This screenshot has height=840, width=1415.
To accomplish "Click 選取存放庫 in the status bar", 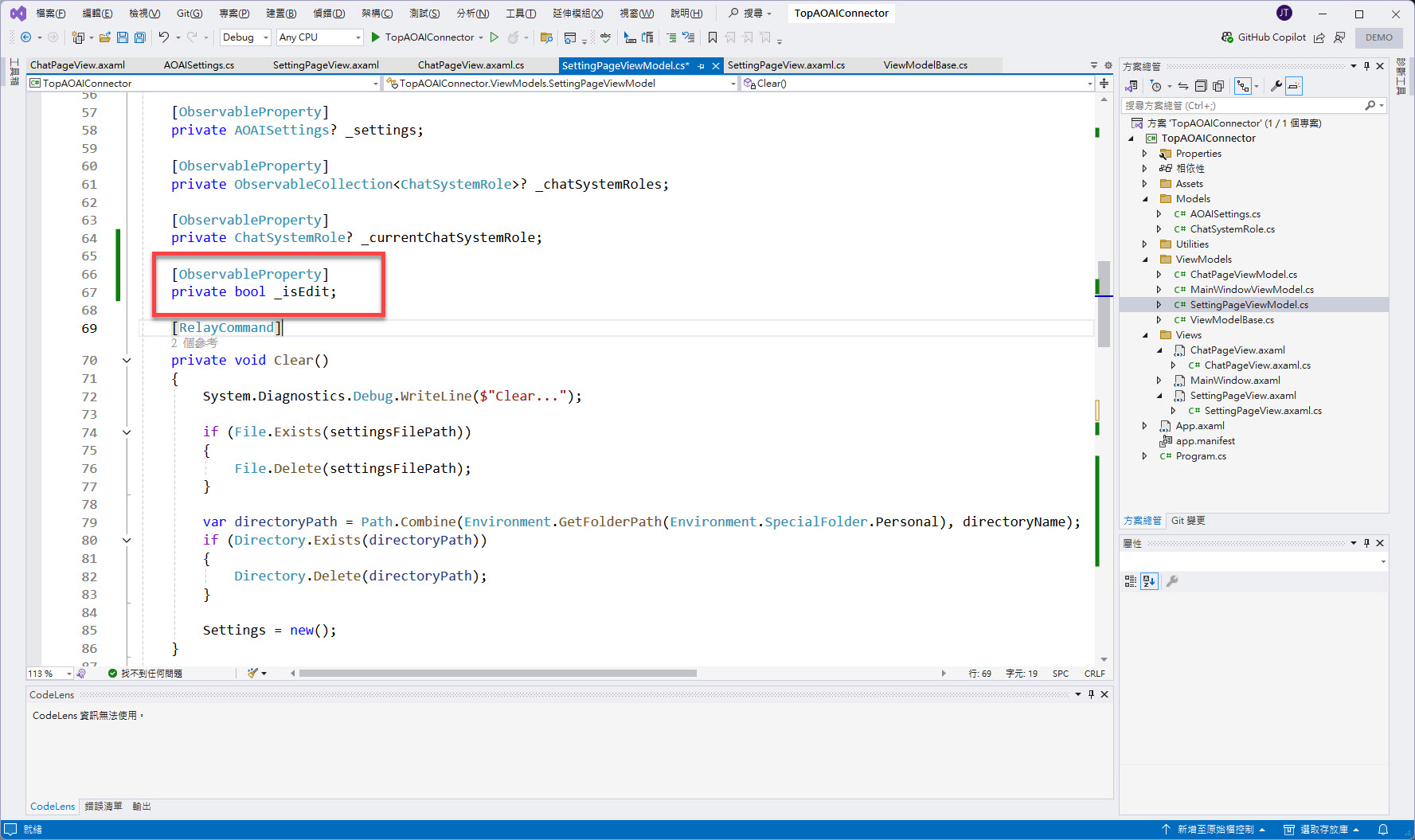I will 1322,830.
